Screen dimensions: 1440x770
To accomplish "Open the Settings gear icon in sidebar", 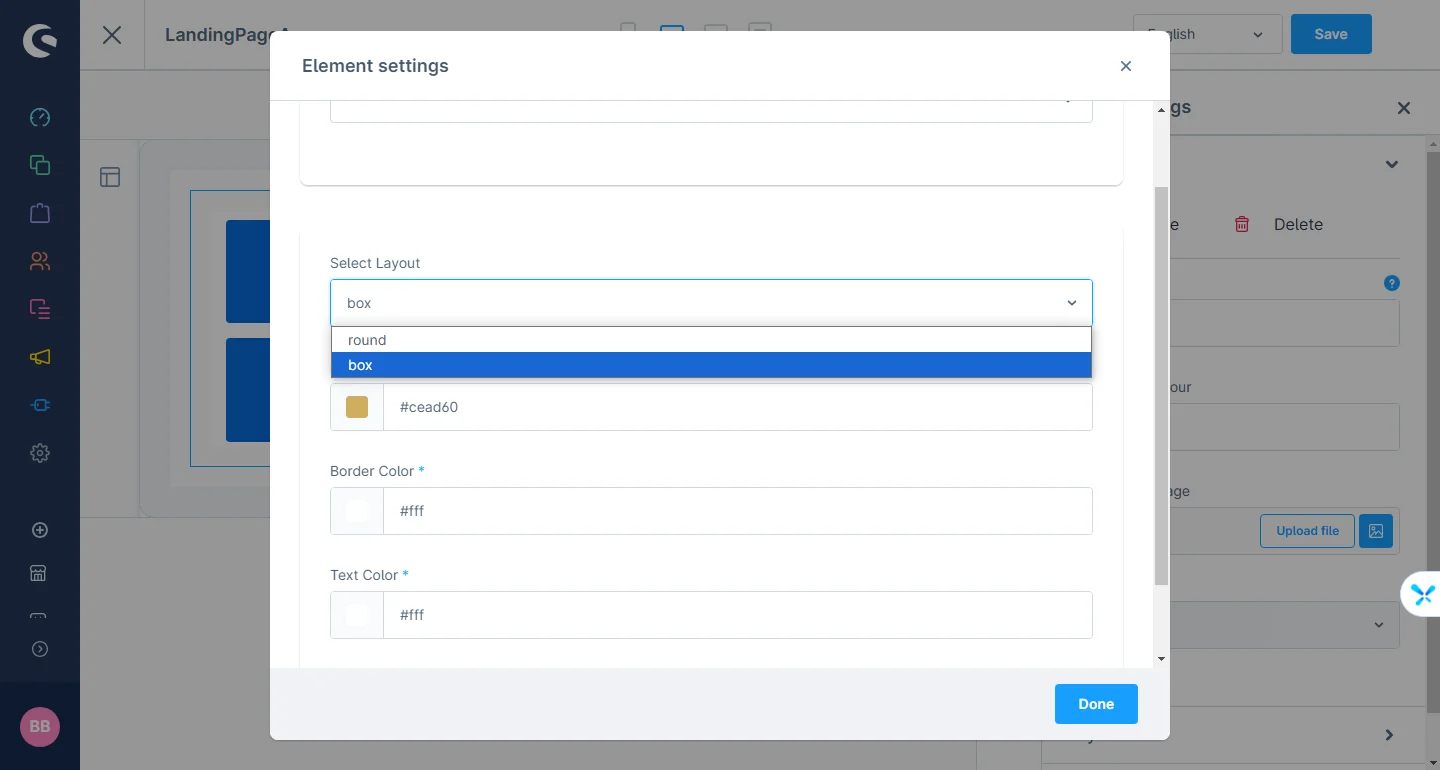I will point(40,453).
